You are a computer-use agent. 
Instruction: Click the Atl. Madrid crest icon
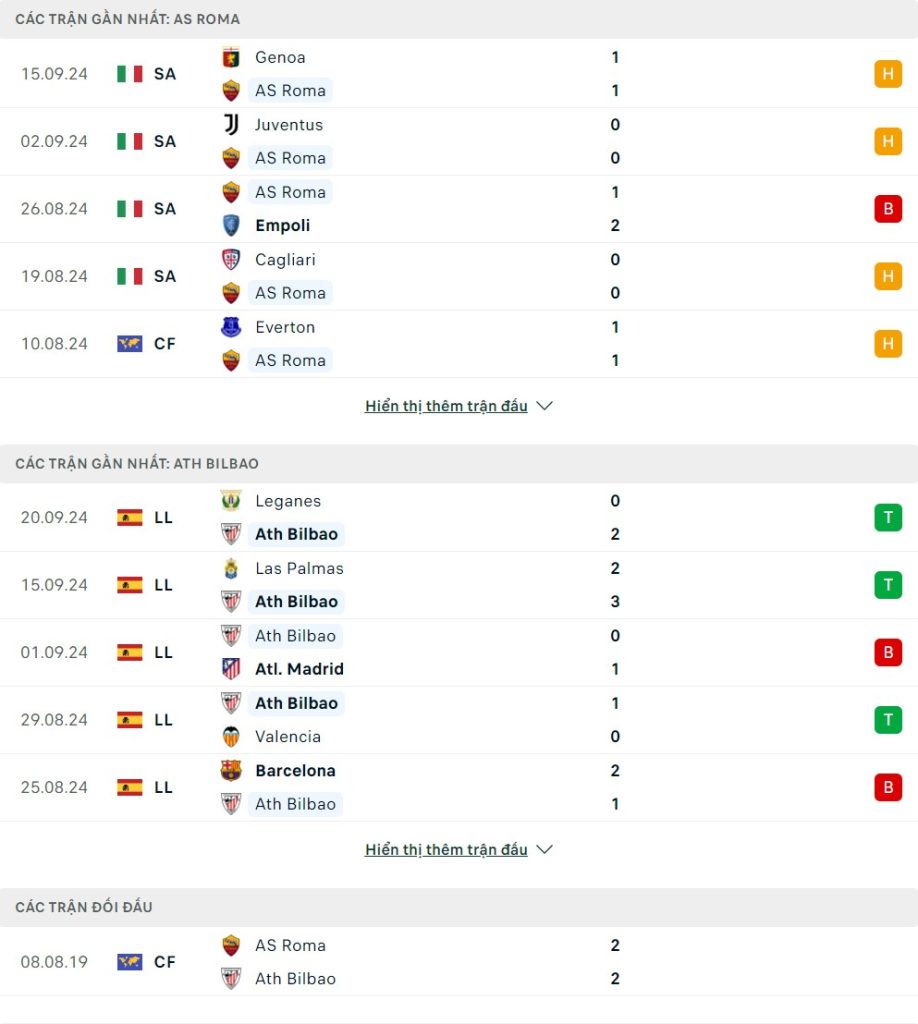231,669
